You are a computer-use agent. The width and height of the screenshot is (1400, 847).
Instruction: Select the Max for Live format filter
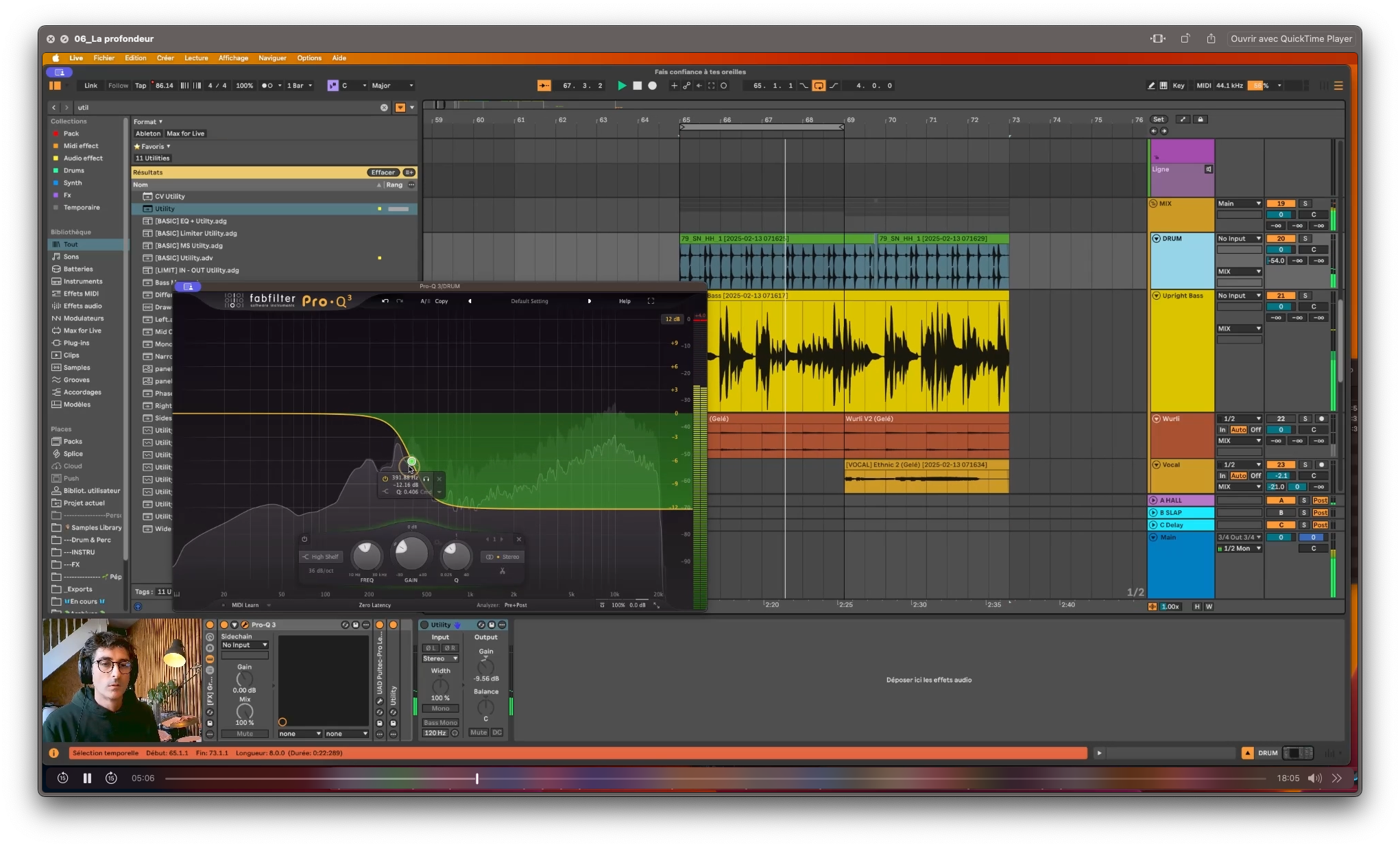pos(185,134)
